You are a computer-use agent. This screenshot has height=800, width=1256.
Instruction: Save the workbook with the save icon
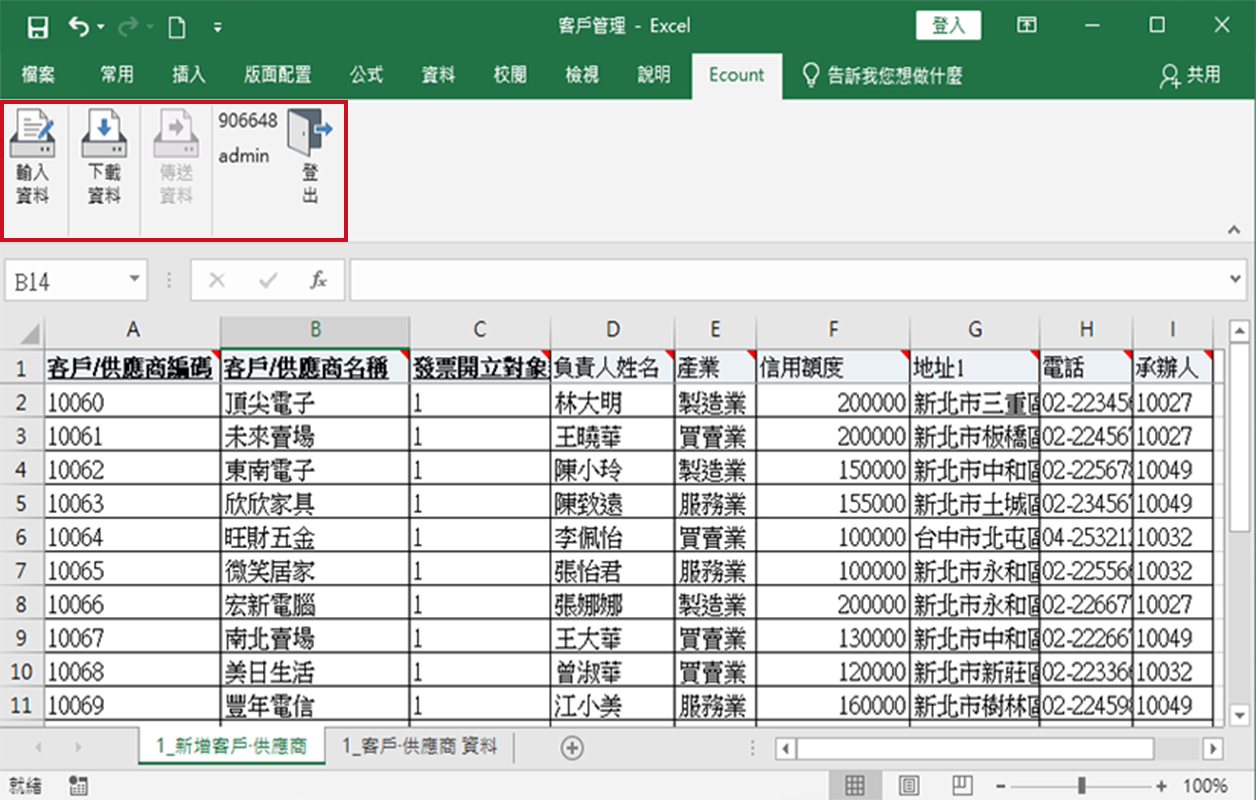(x=38, y=27)
